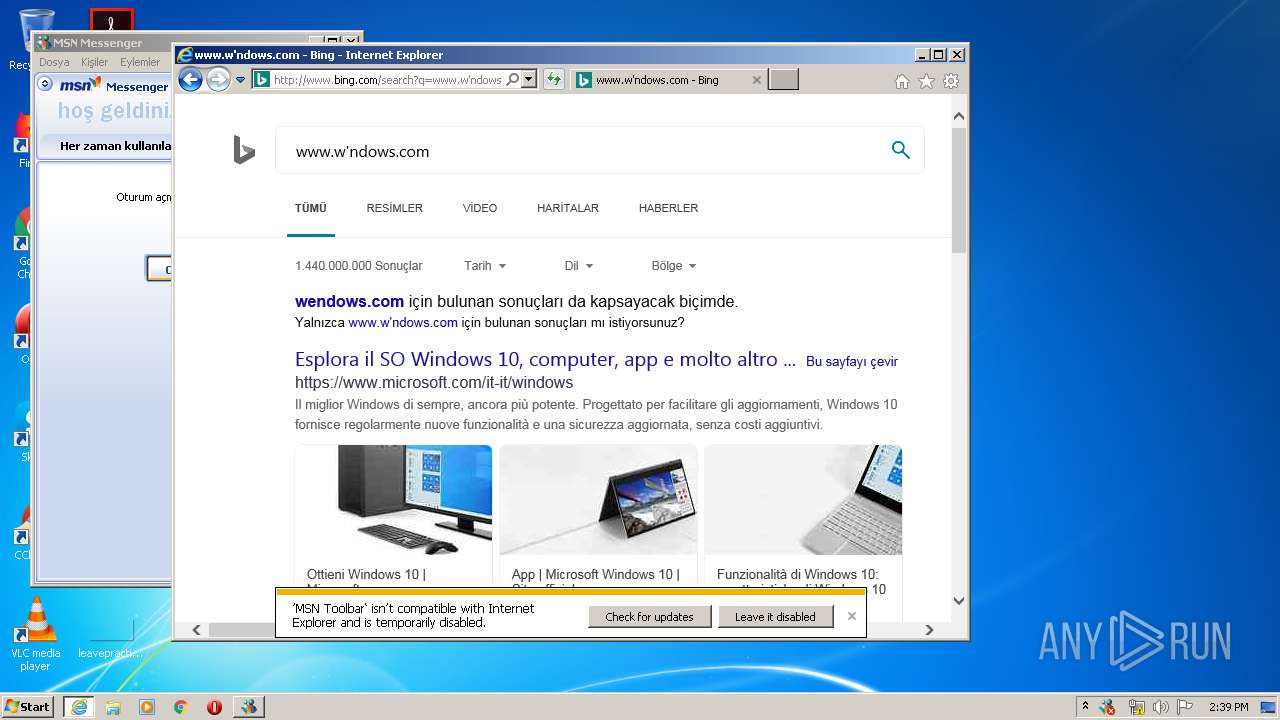Screen dimensions: 1280x720
Task: Click the 2:39 PM taskbar clock
Action: (1228, 707)
